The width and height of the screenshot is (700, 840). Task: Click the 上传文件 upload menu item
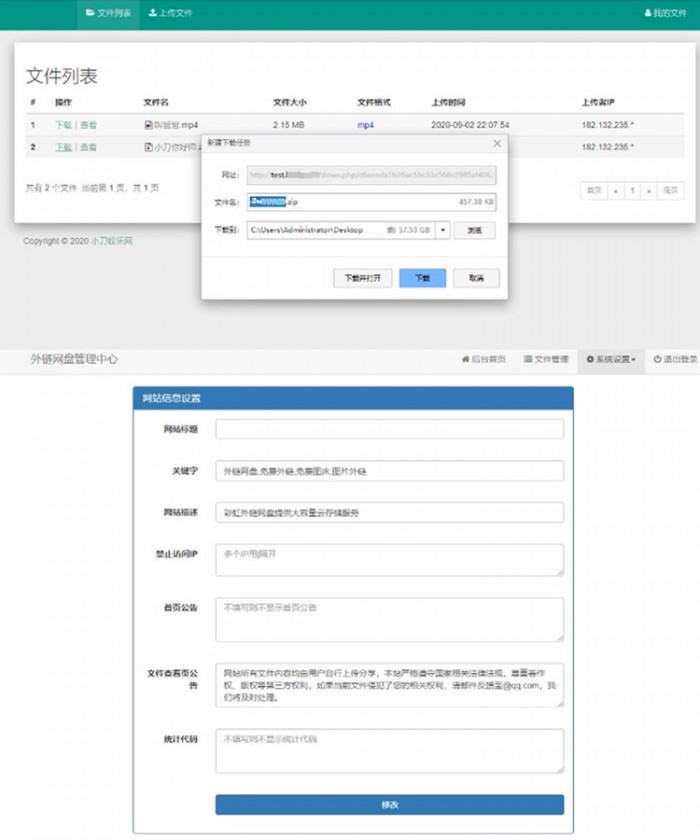[x=170, y=14]
